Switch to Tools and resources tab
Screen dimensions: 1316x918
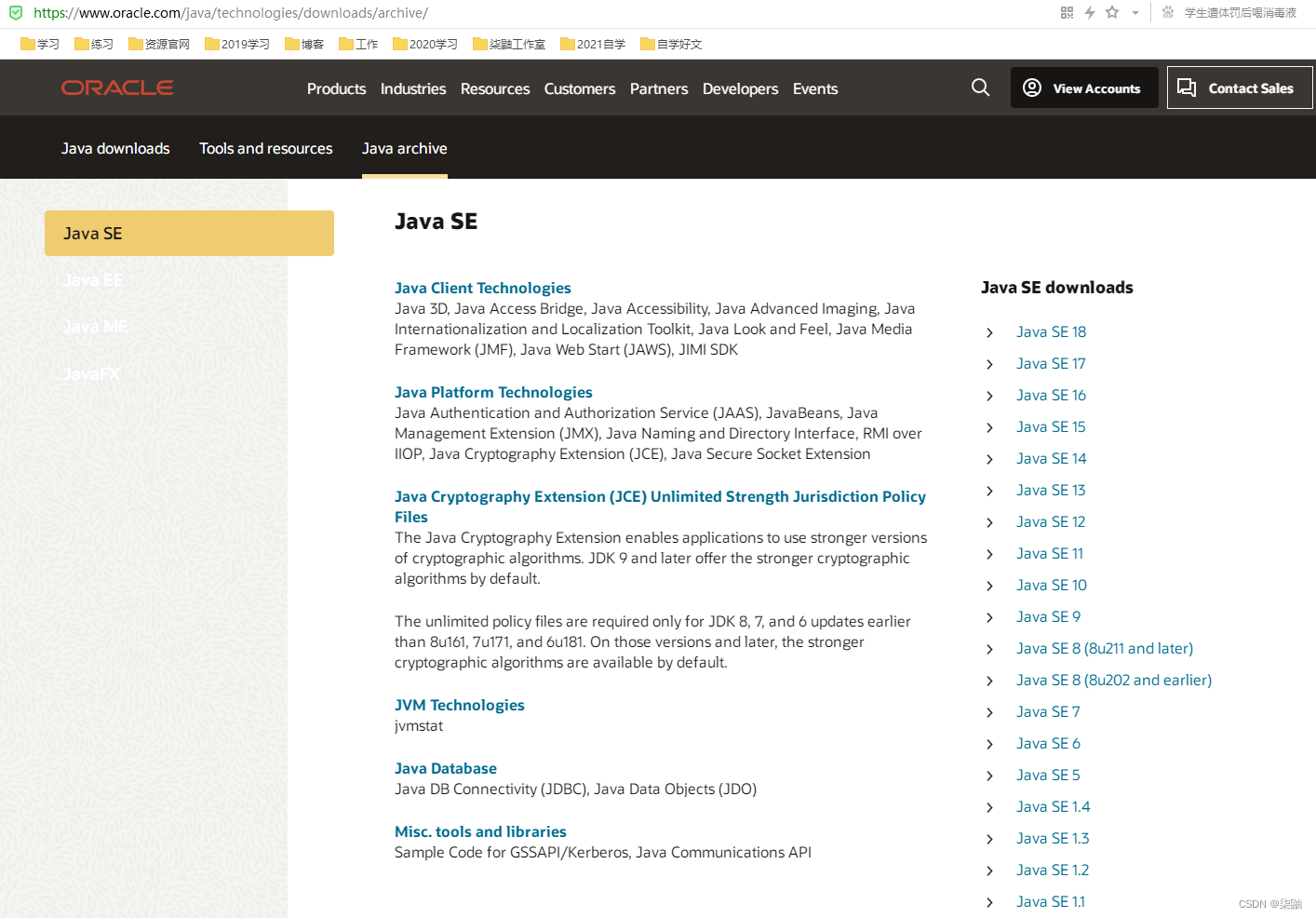tap(265, 148)
